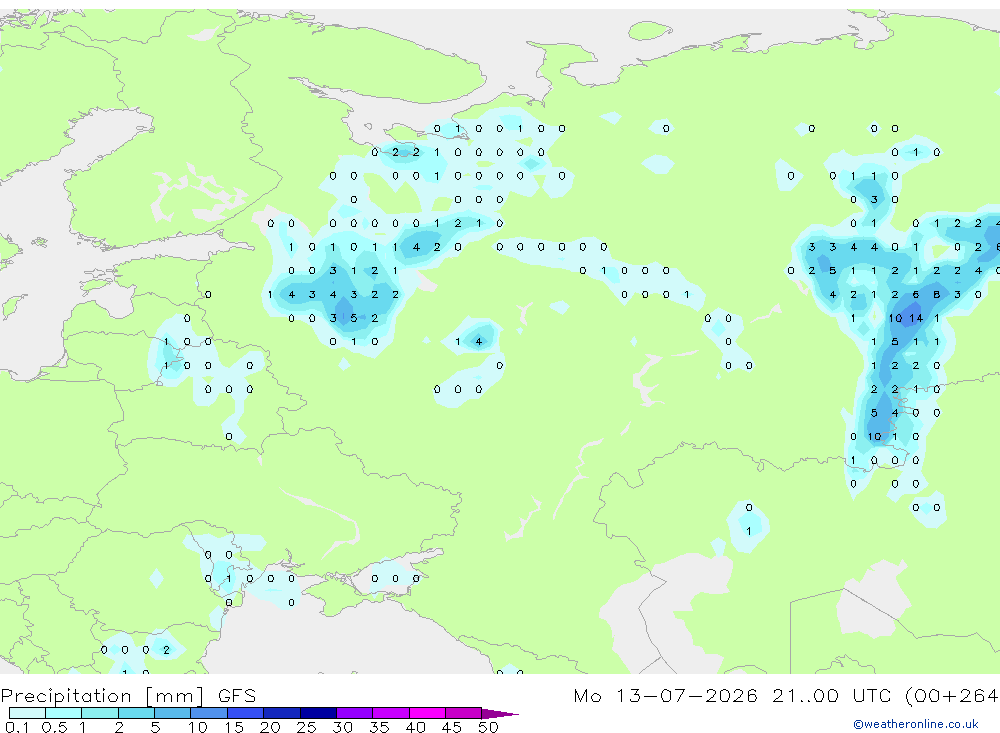The width and height of the screenshot is (1000, 733).
Task: Select the 10–15 mm legend color swatch
Action: [209, 713]
